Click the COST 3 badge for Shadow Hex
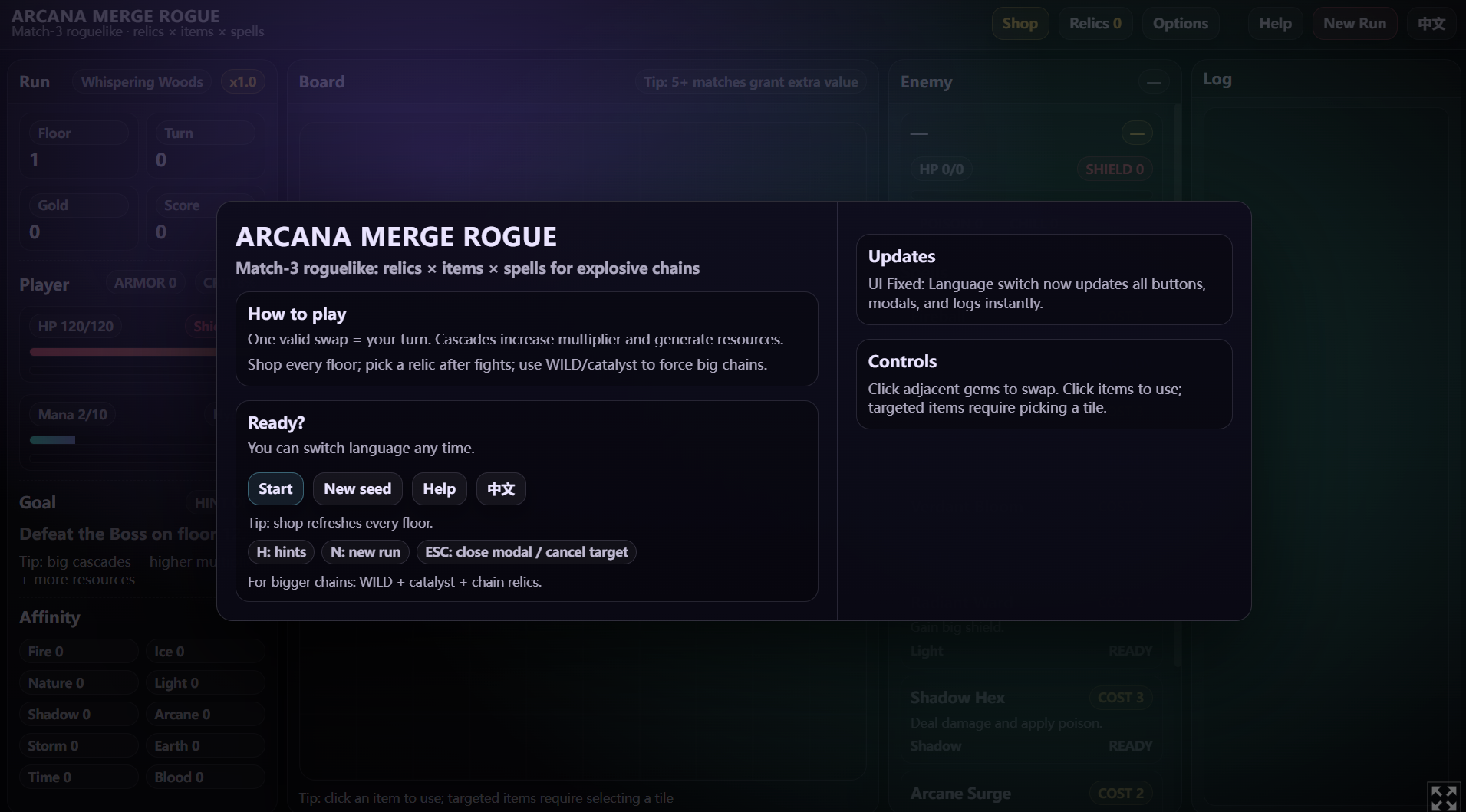Screen dimensions: 1466x812 click(1120, 698)
